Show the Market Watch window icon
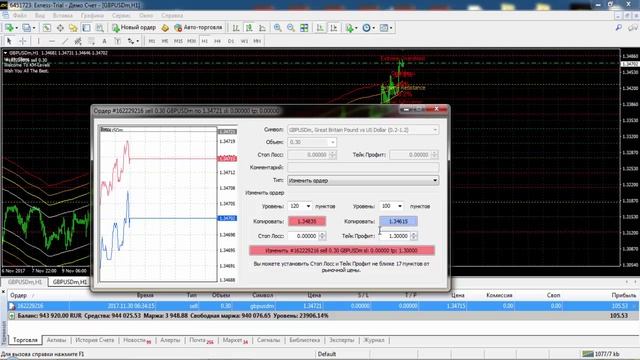The width and height of the screenshot is (640, 360). point(47,28)
